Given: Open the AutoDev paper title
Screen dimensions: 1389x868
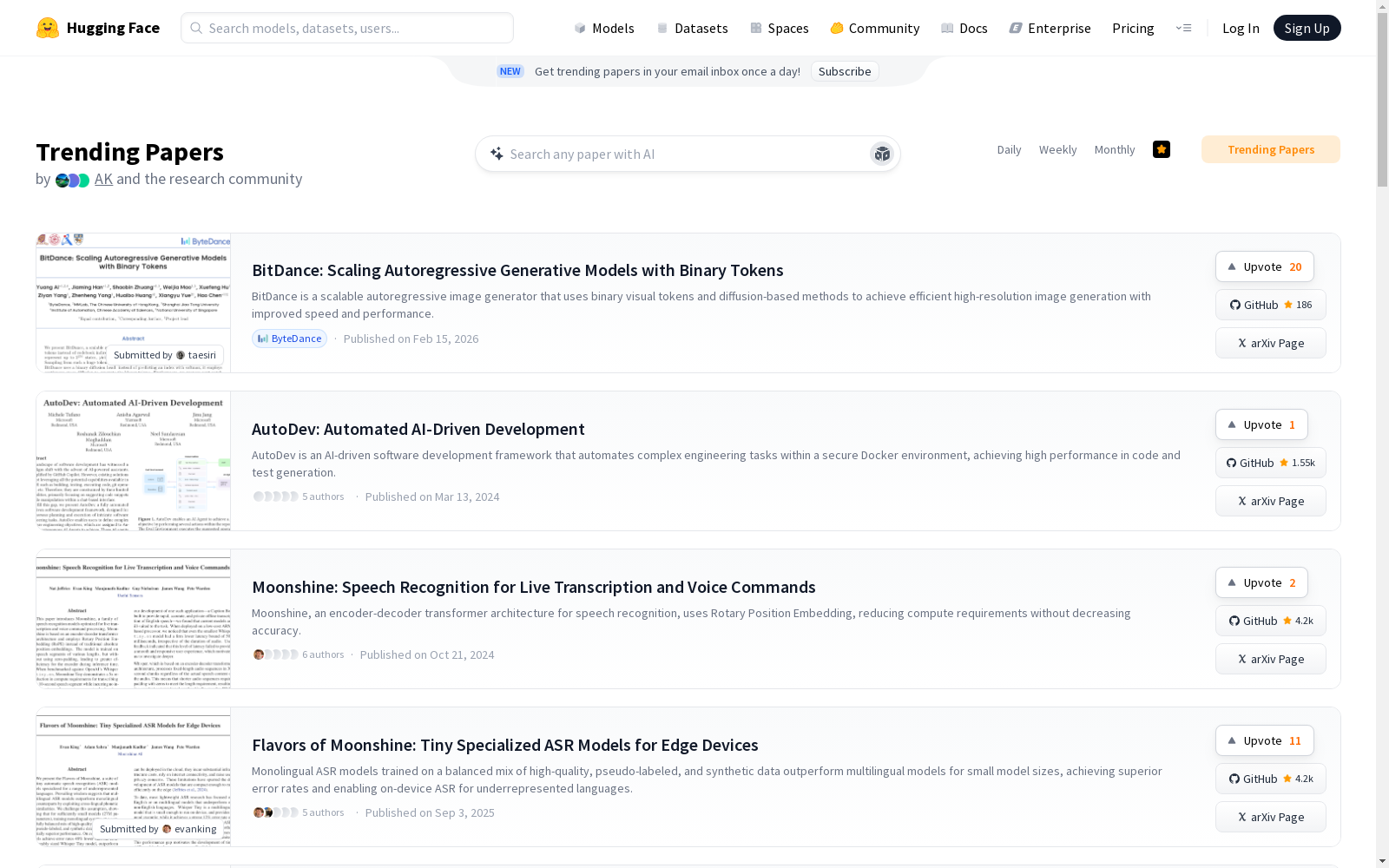Looking at the screenshot, I should point(418,429).
